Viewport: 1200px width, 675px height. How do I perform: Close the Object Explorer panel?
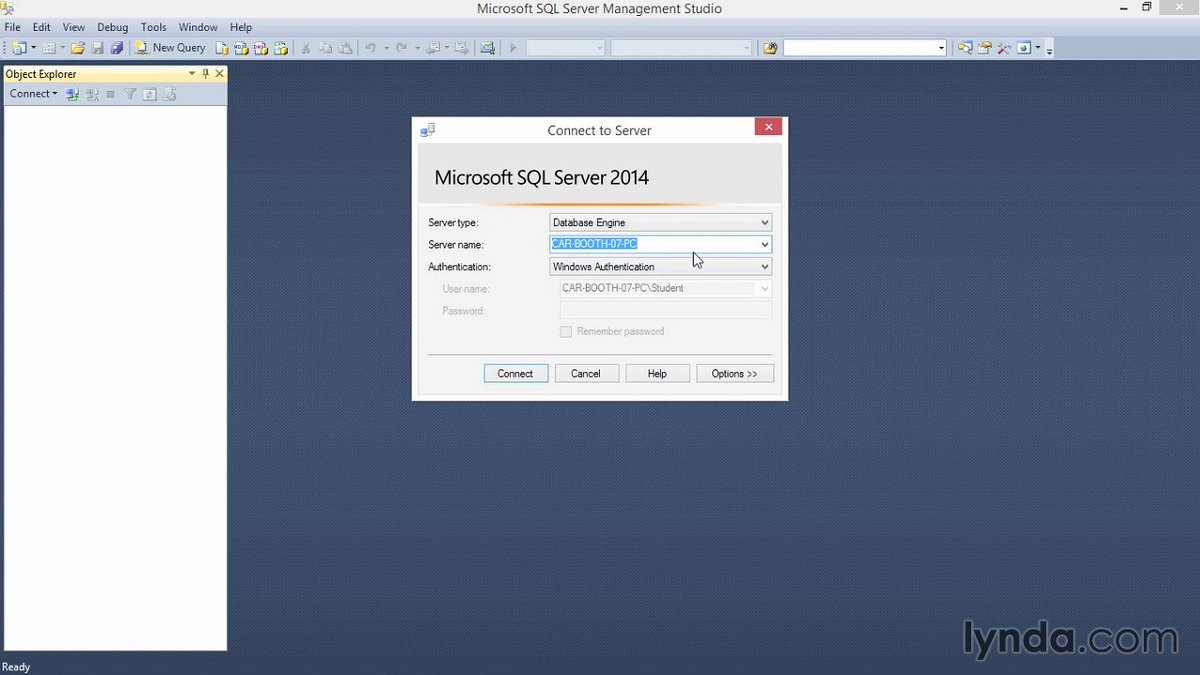point(220,73)
